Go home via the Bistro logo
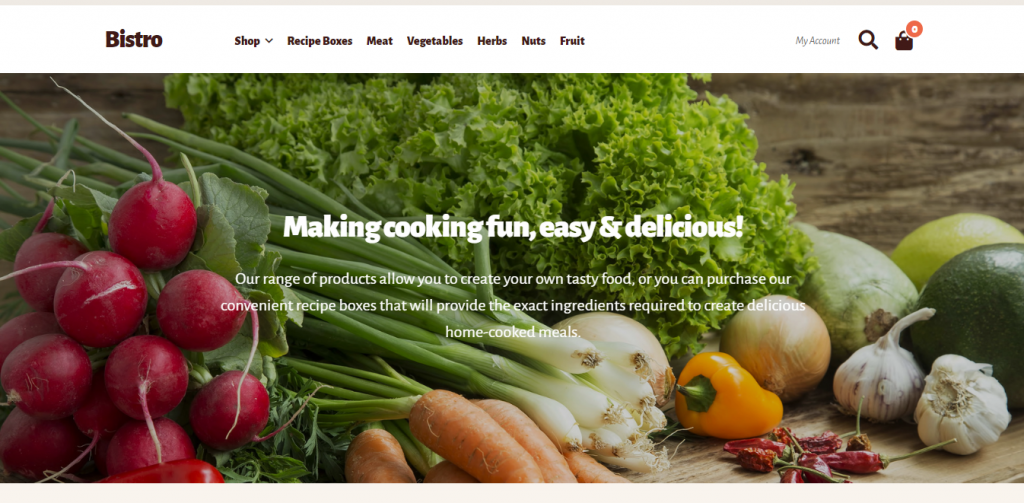This screenshot has width=1024, height=503. click(134, 39)
